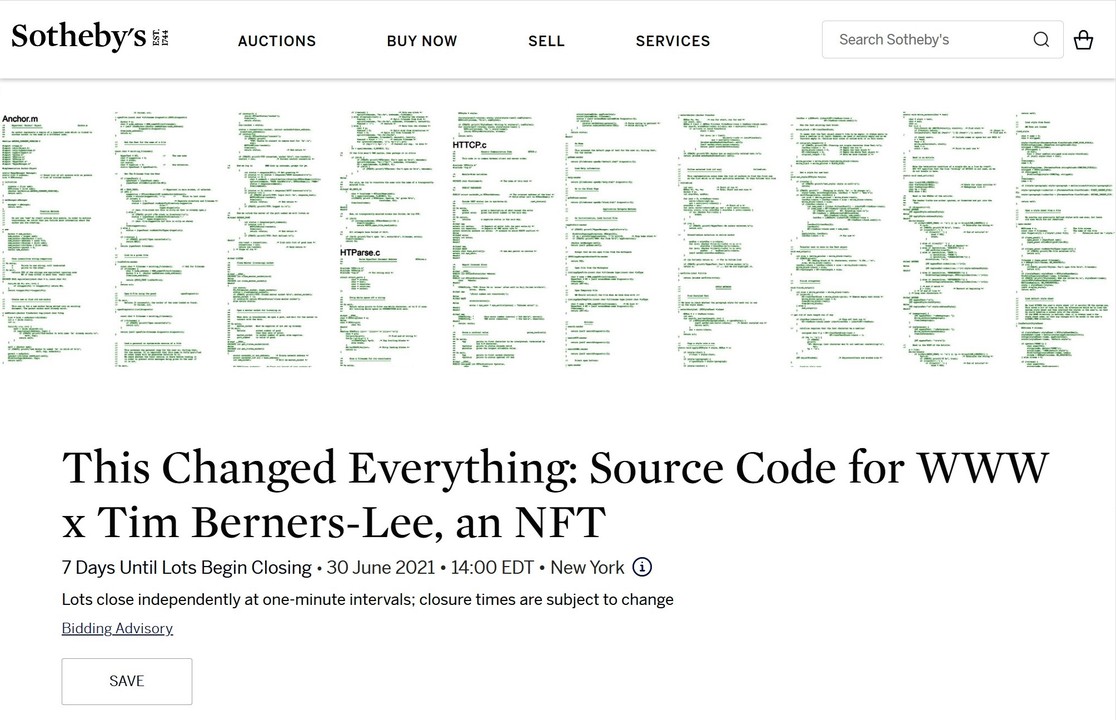Screen dimensions: 1116x720
Task: Click 7 Days Until Lots Begin Closing text
Action: coord(187,567)
